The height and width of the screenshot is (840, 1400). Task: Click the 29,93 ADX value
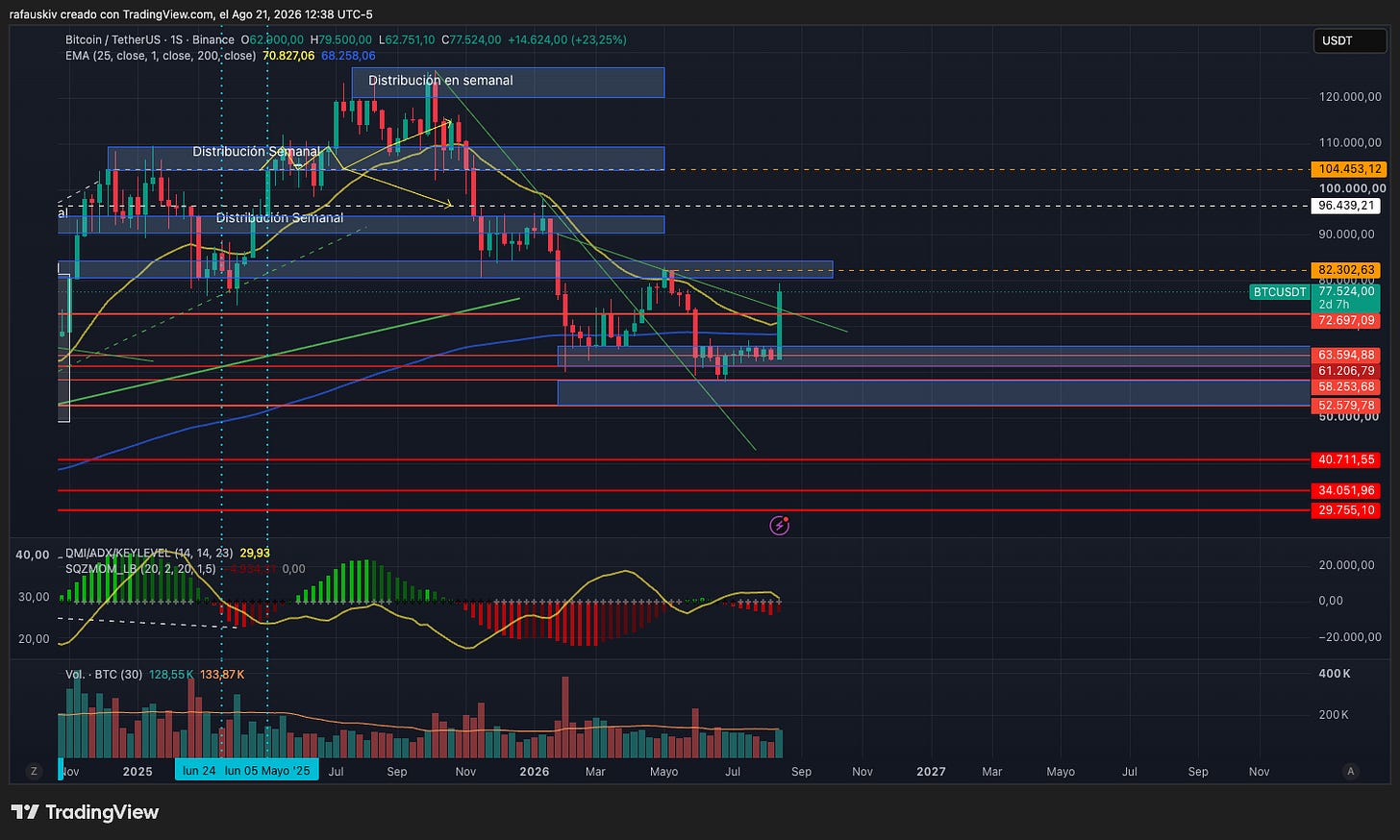[255, 553]
